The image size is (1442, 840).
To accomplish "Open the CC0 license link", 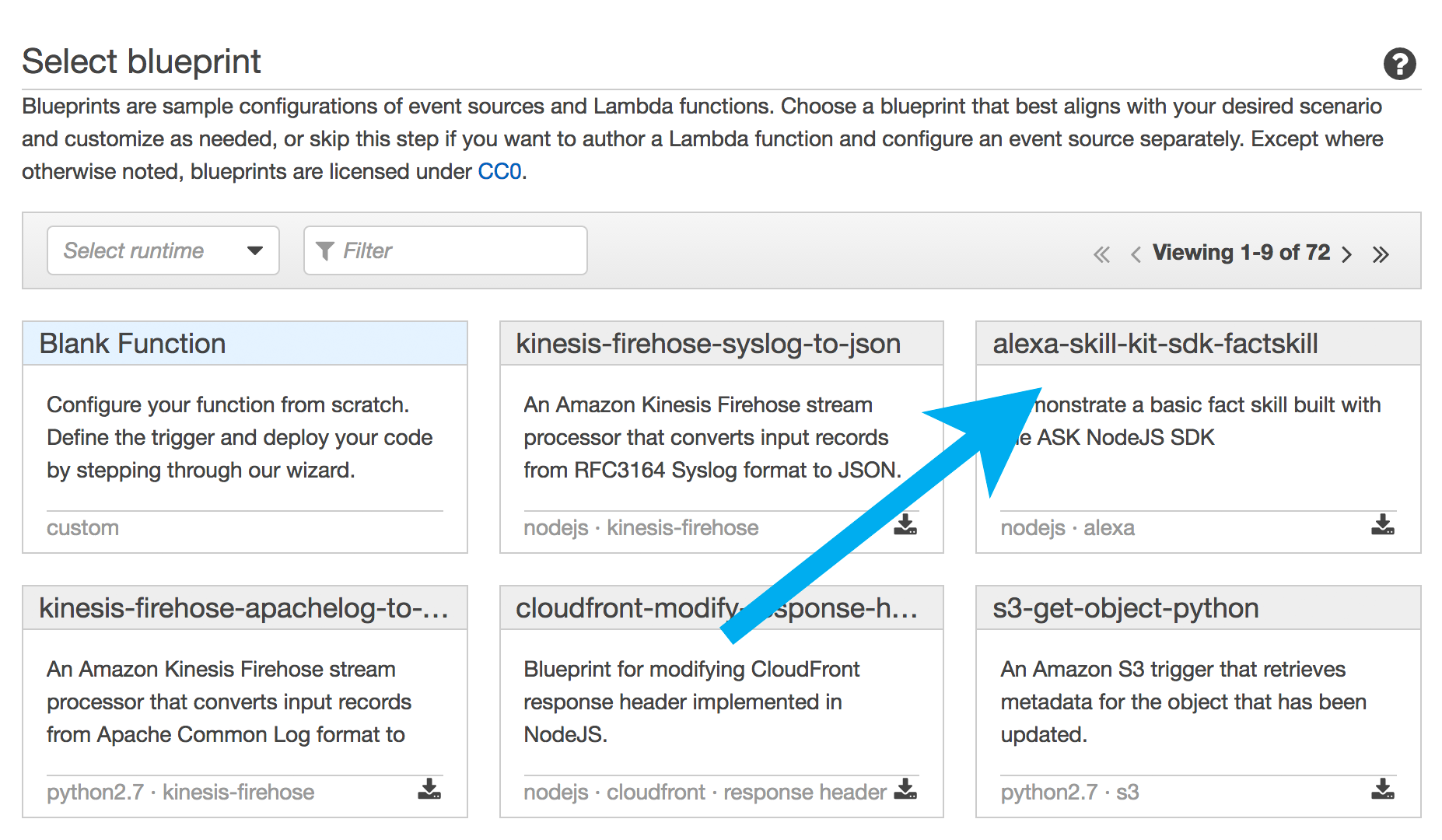I will 499,171.
